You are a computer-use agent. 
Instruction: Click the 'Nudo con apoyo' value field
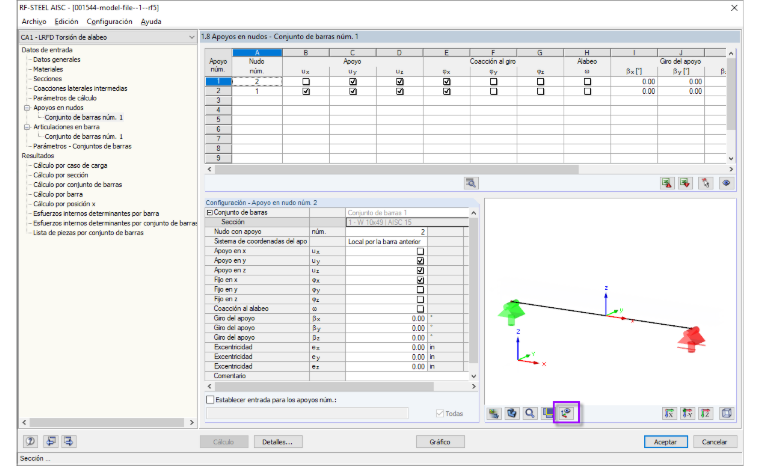pyautogui.click(x=387, y=232)
